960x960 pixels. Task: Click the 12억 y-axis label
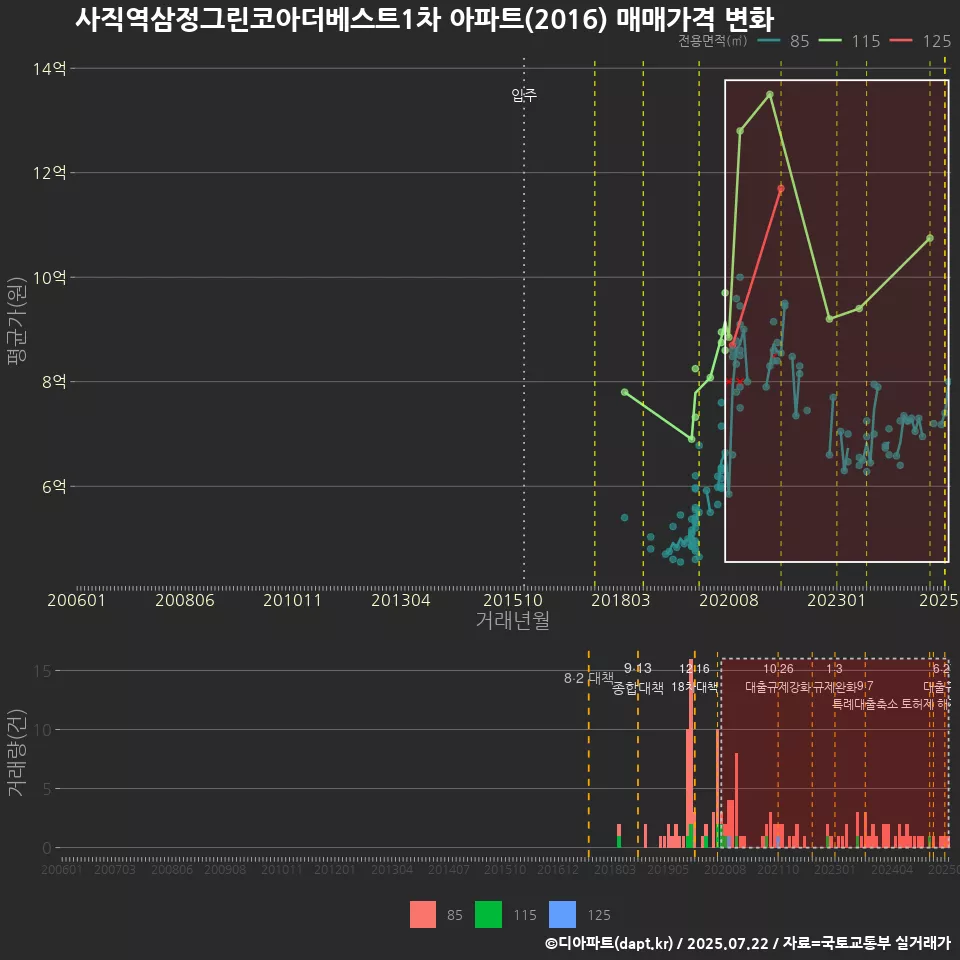50,173
